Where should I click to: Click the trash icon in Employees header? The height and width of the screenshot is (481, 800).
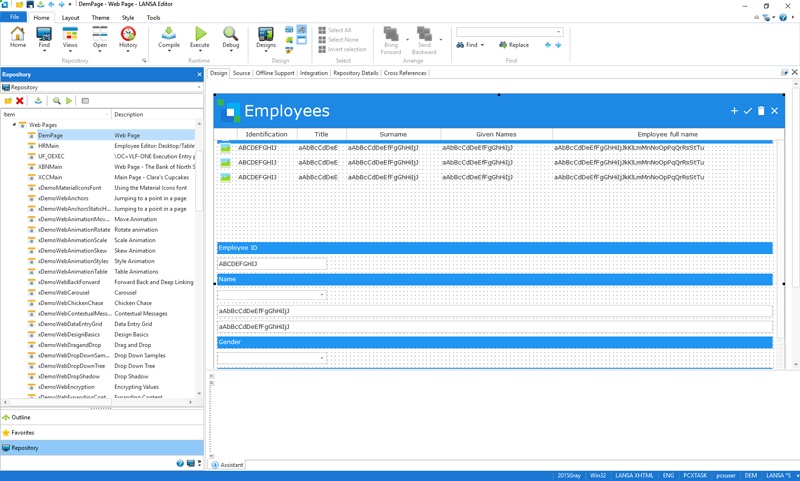pyautogui.click(x=761, y=111)
